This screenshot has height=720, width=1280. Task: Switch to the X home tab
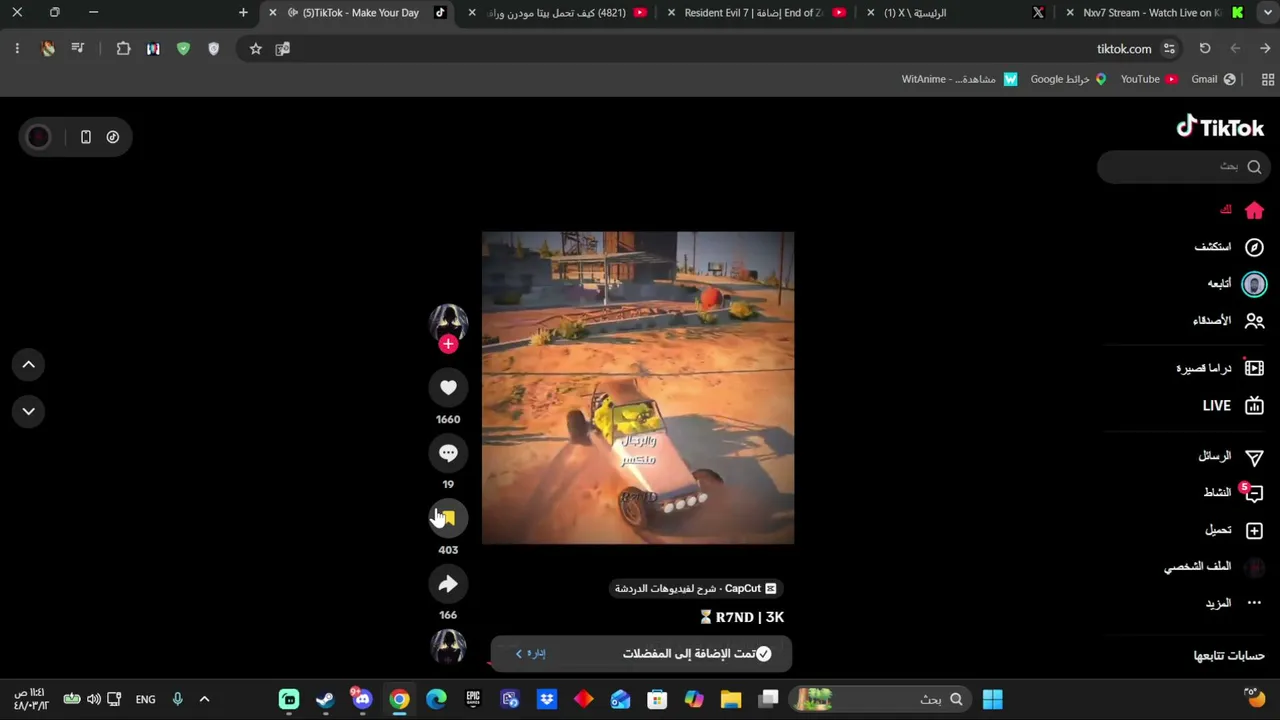pyautogui.click(x=957, y=13)
